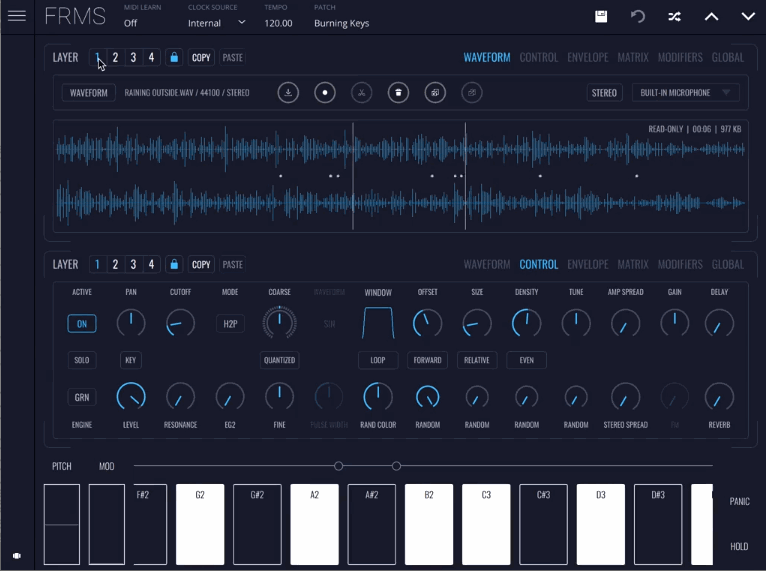The width and height of the screenshot is (766, 571).
Task: Click the Pitch wheel strip
Action: coord(62,524)
